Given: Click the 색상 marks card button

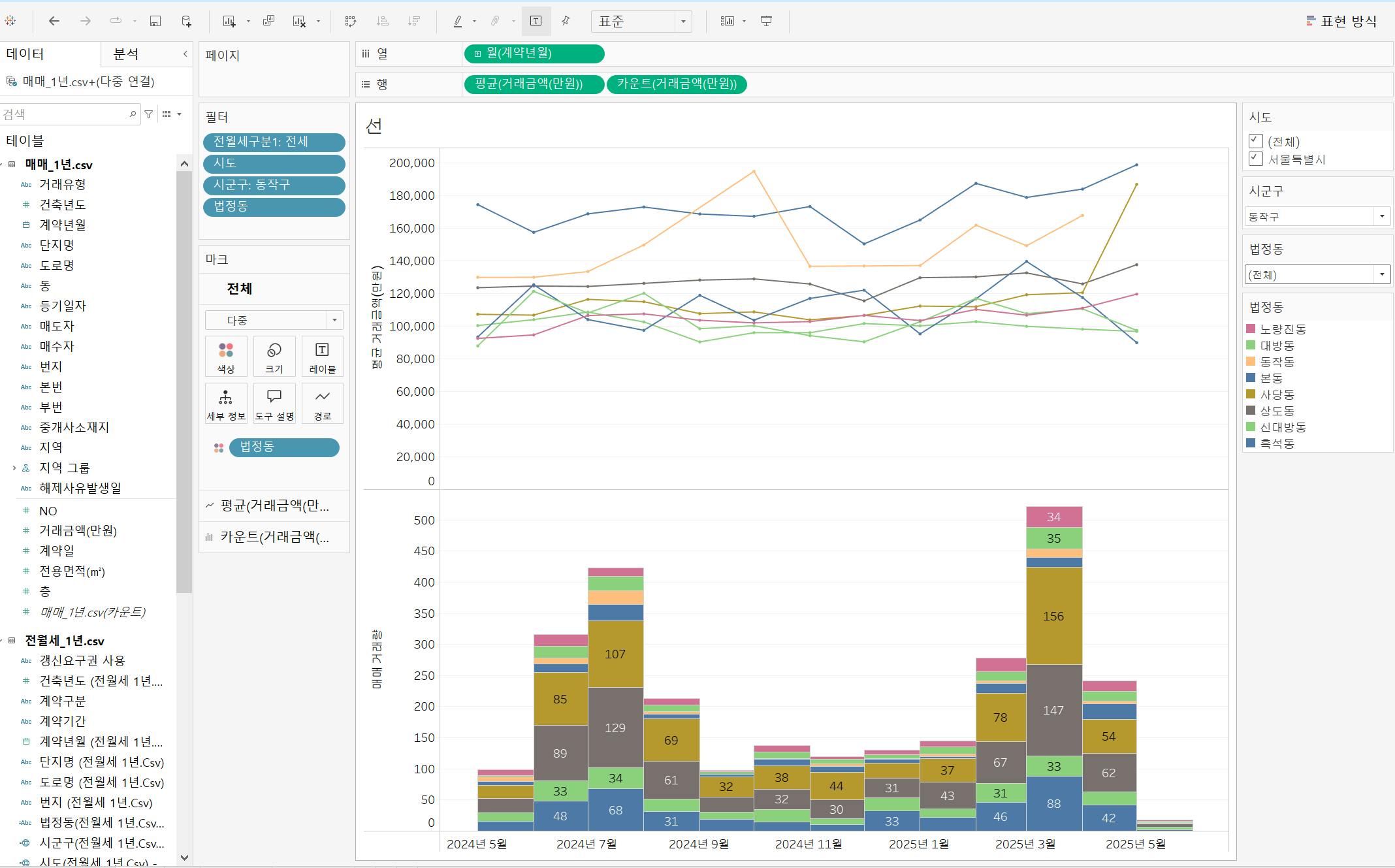Looking at the screenshot, I should coord(226,357).
